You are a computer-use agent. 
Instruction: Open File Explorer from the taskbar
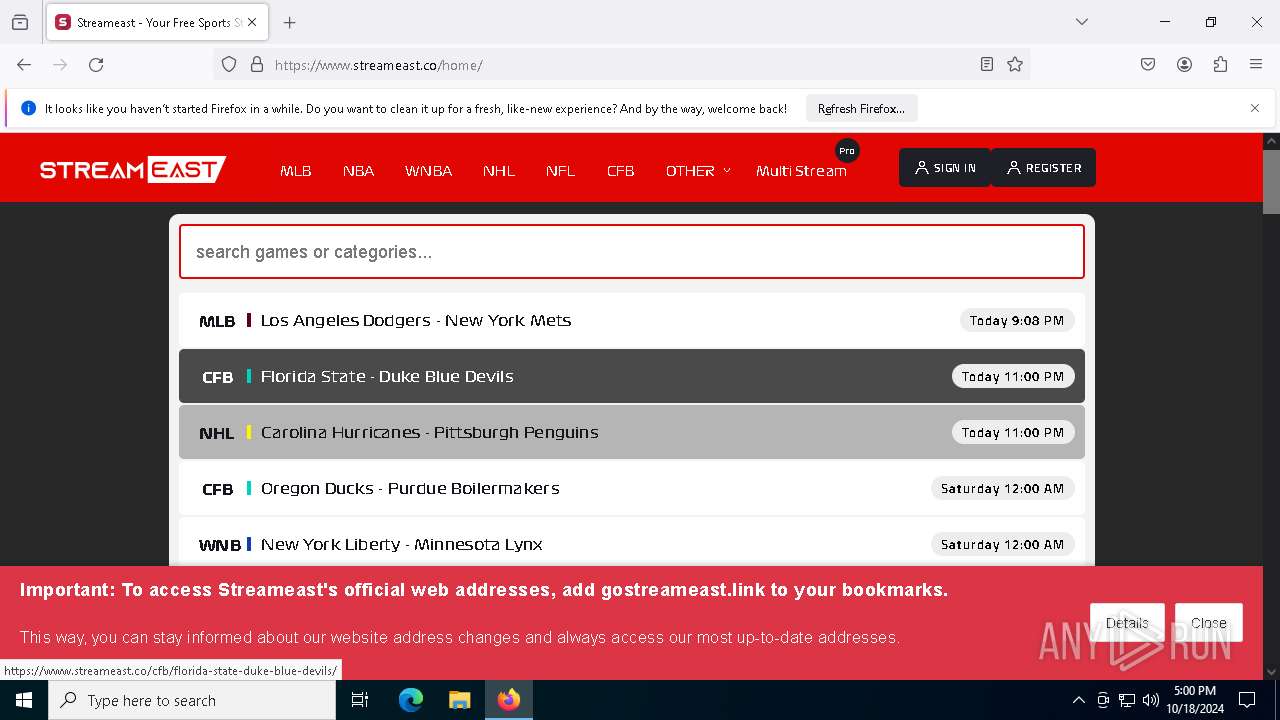click(x=459, y=700)
